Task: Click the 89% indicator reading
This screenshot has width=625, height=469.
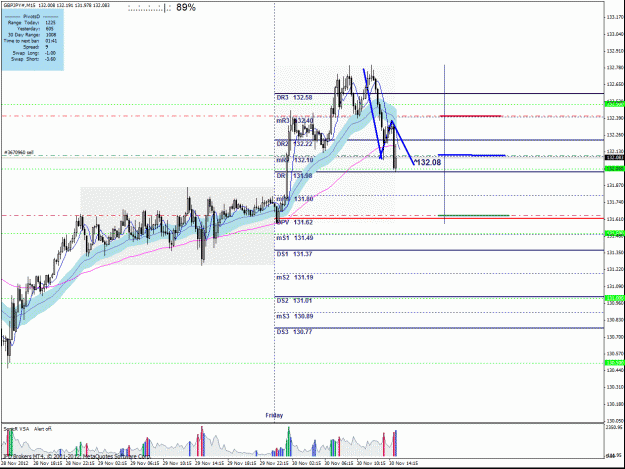Action: point(186,8)
